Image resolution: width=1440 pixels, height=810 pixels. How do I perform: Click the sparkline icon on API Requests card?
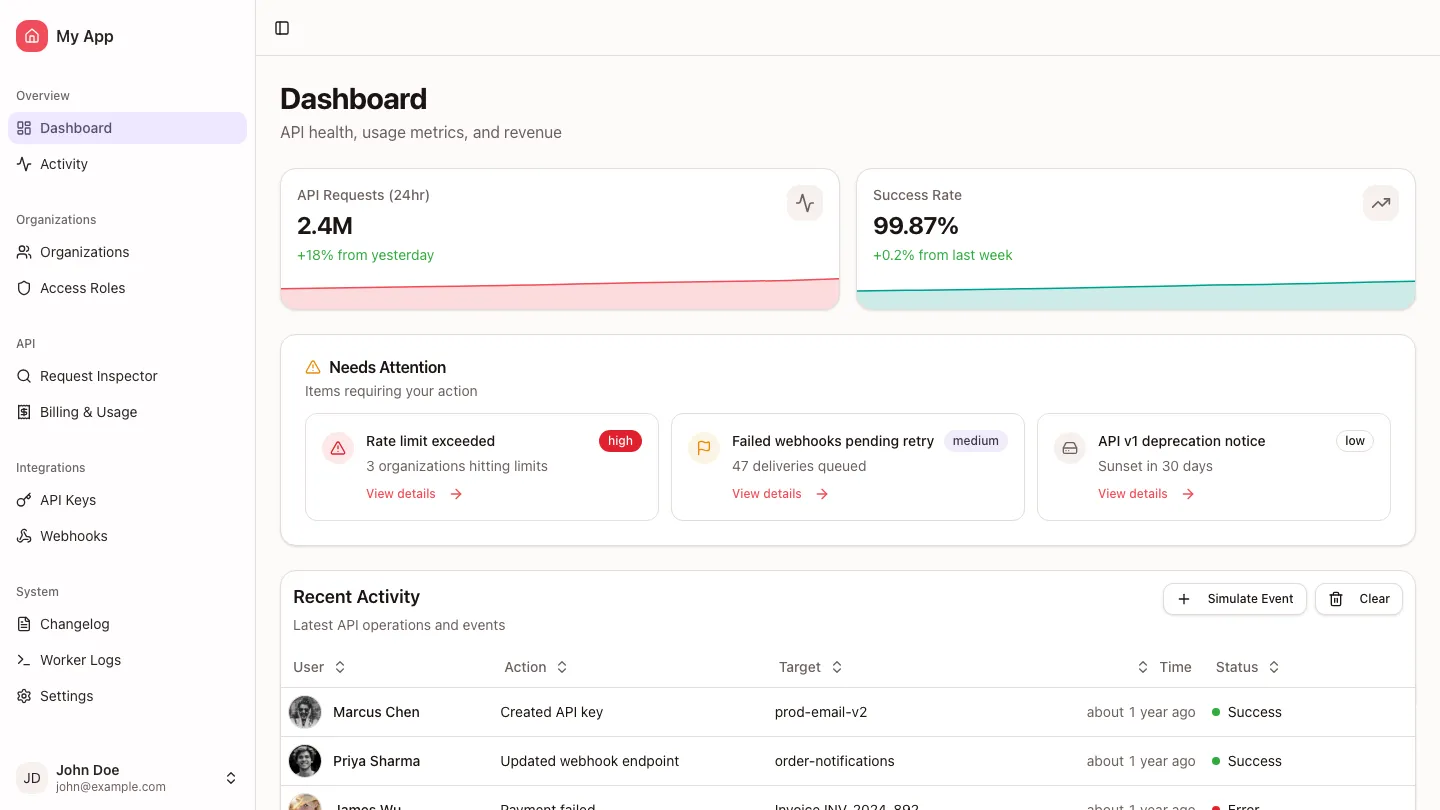pos(805,203)
